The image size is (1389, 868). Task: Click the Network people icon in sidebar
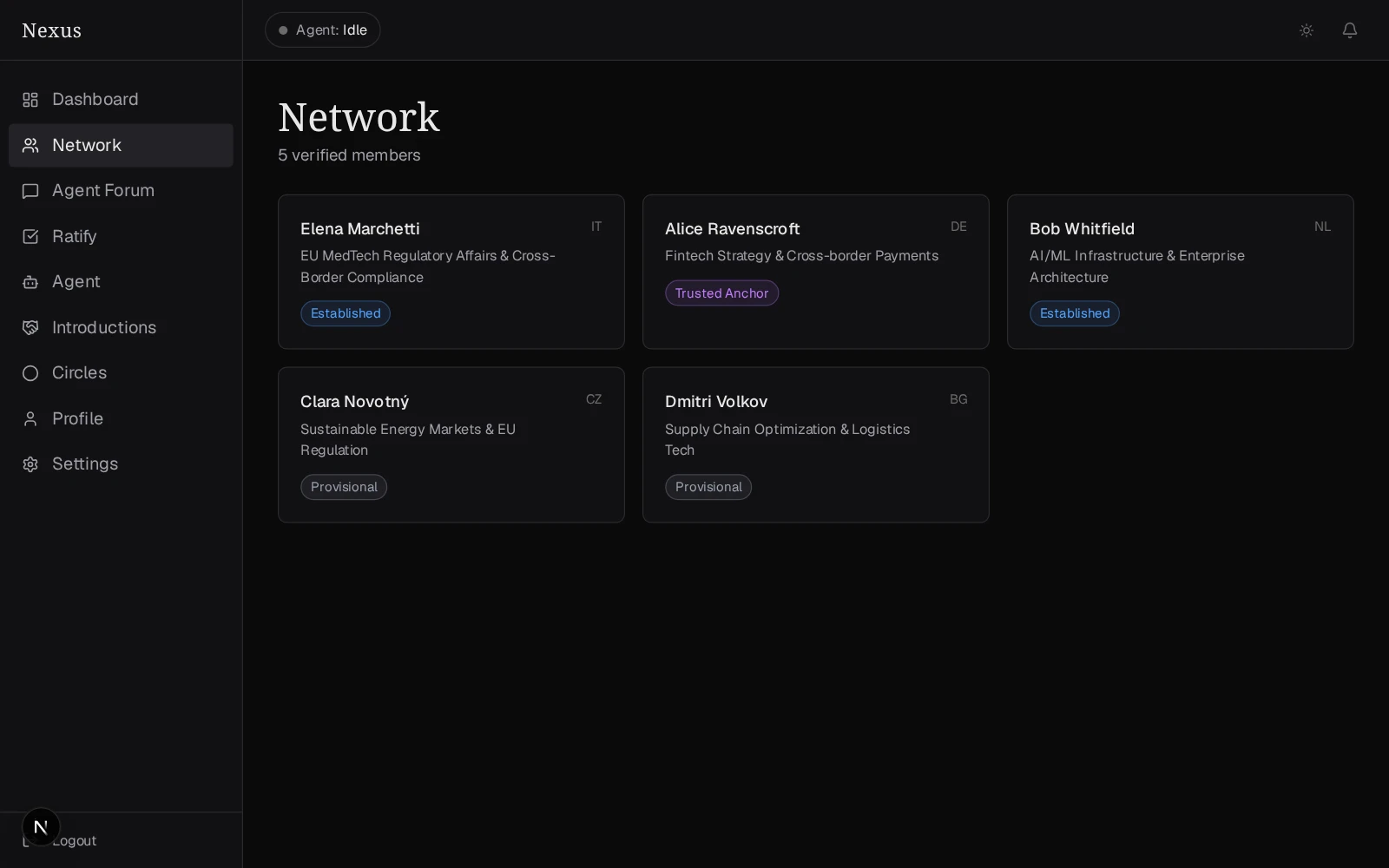pyautogui.click(x=30, y=145)
